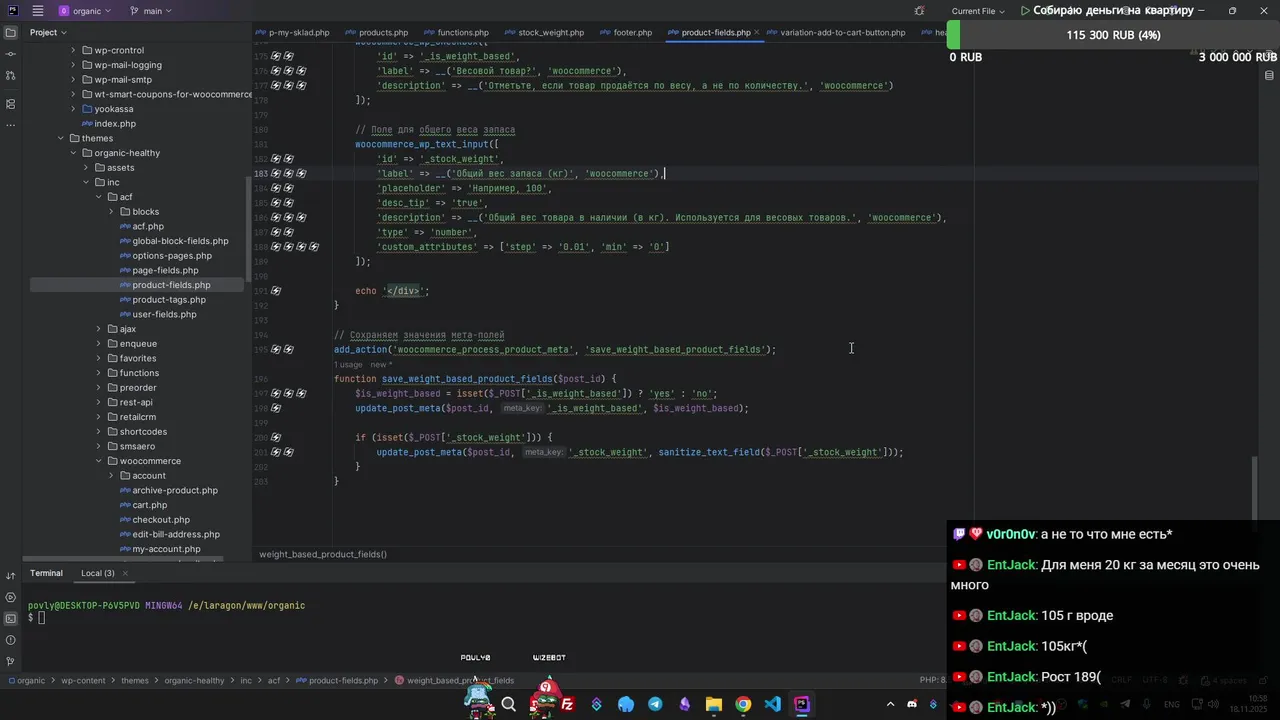The height and width of the screenshot is (720, 1280).
Task: Open the organic project dropdown
Action: pos(86,11)
